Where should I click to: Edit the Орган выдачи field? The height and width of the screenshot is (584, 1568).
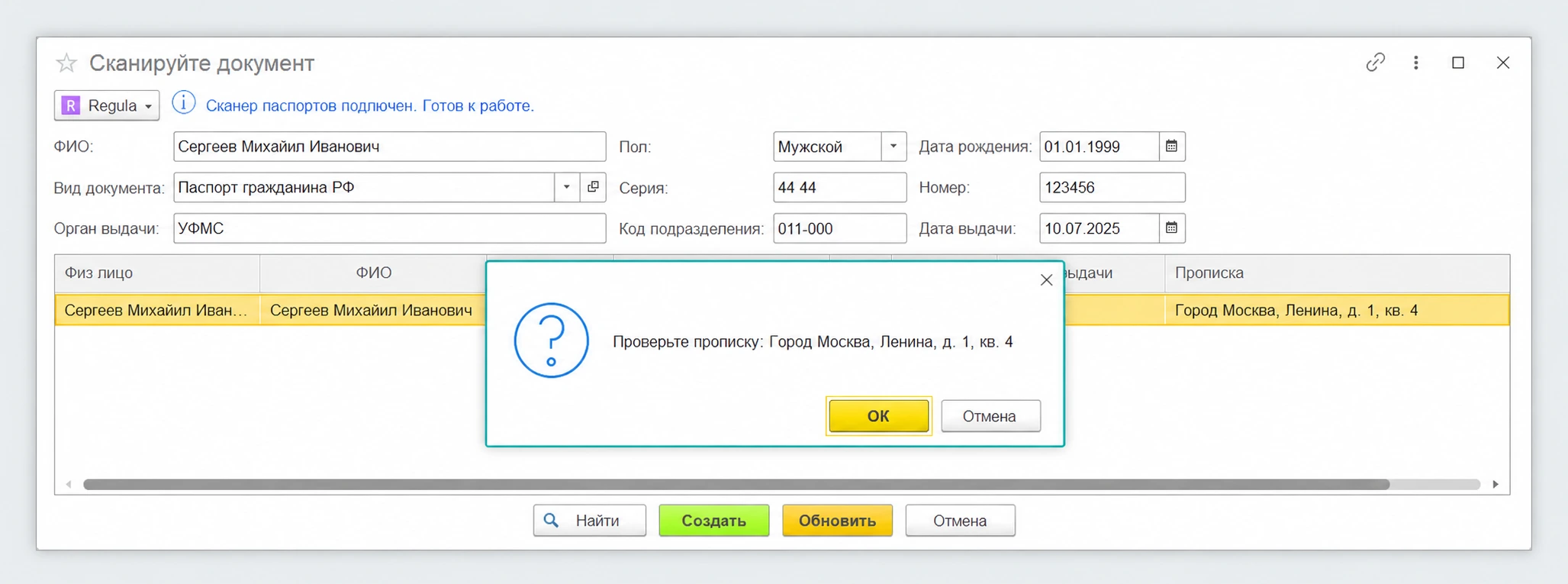[x=389, y=229]
